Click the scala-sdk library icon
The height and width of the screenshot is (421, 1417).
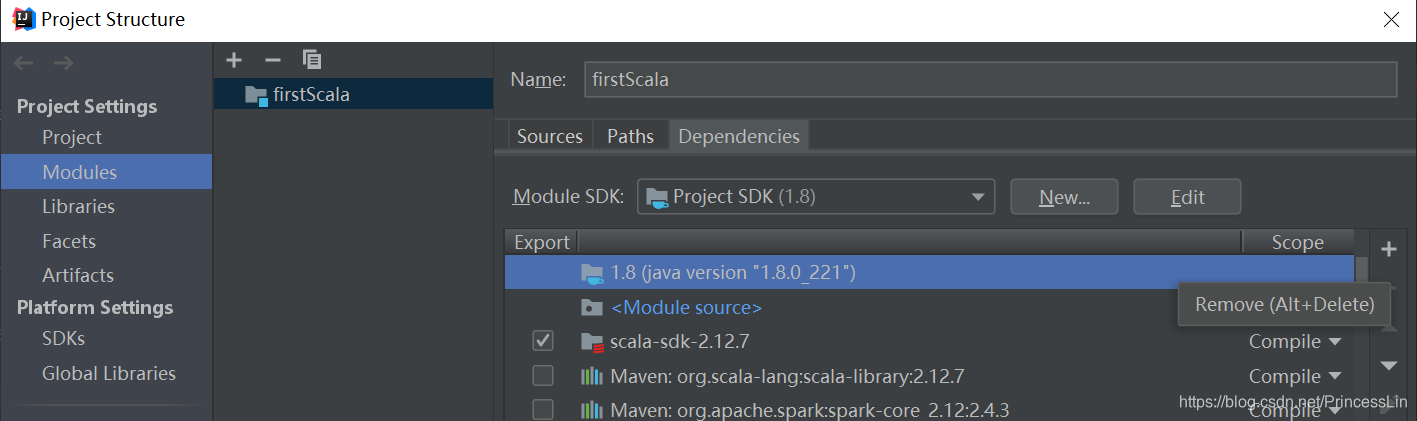tap(592, 342)
